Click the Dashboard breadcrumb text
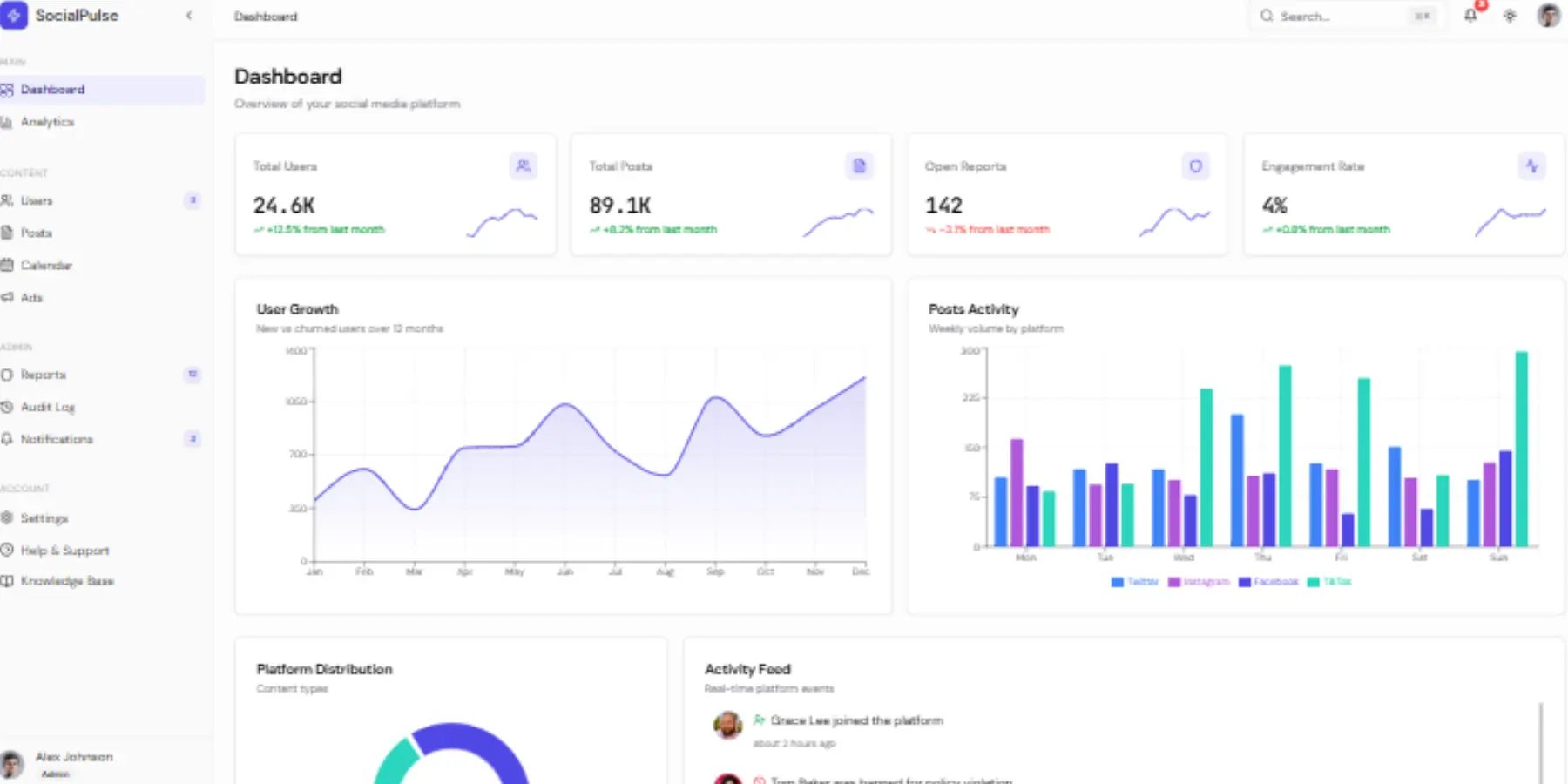Screen dimensions: 1568x784 (266, 17)
